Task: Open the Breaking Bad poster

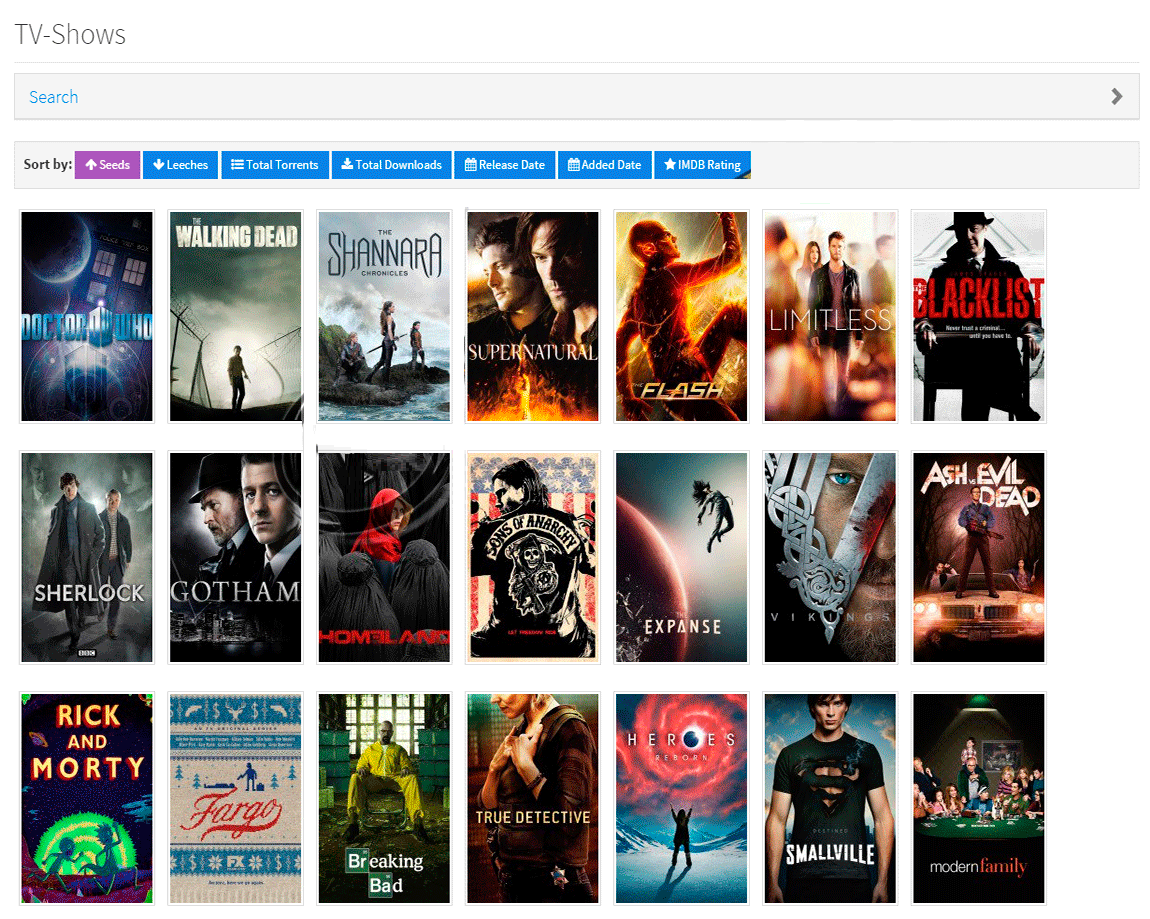Action: click(384, 799)
